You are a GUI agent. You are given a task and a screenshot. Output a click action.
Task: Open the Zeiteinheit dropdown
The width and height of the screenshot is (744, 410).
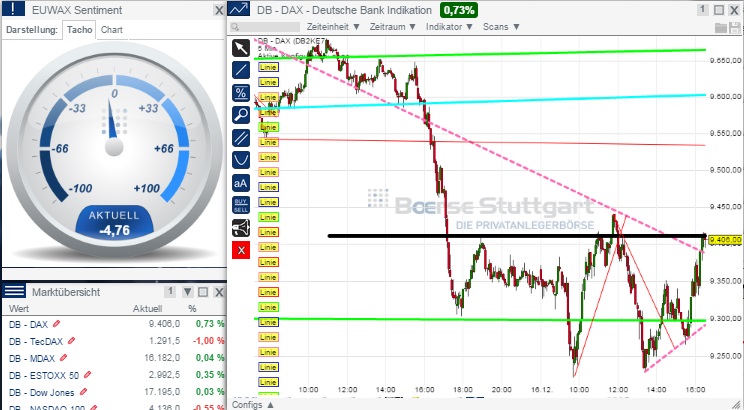click(x=333, y=27)
